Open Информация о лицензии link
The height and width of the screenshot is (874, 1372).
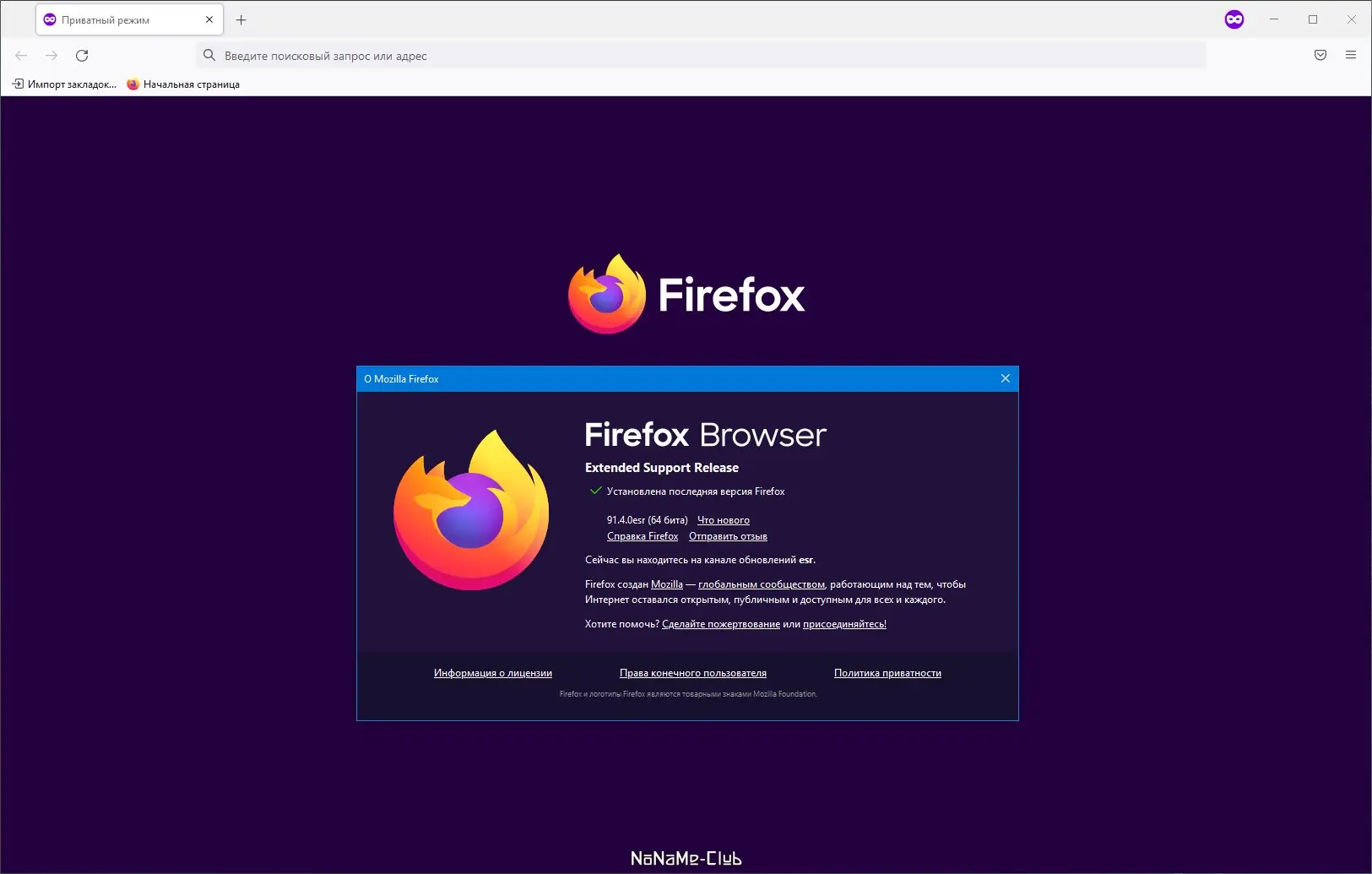[493, 673]
